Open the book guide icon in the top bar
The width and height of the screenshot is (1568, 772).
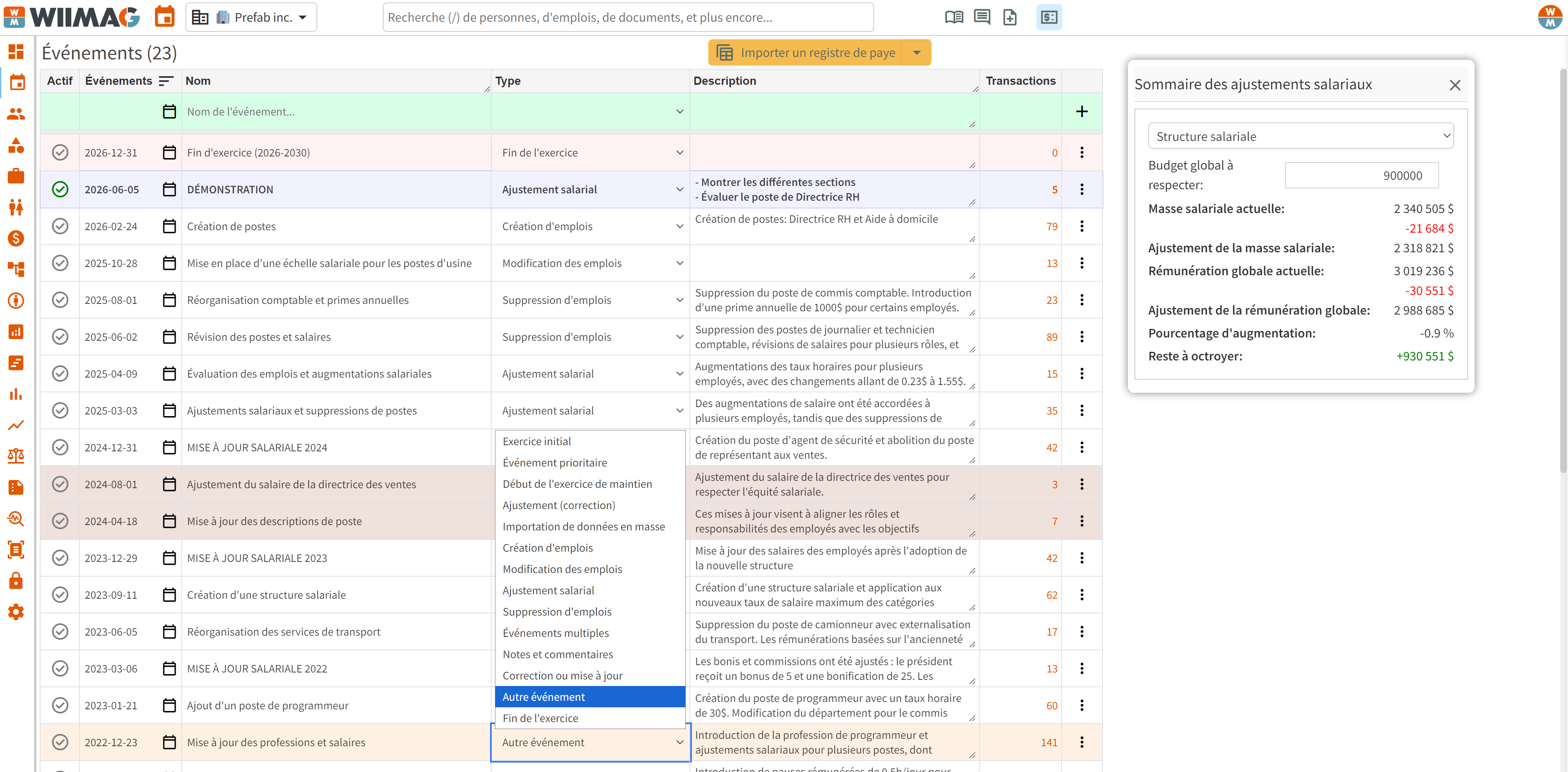click(954, 17)
